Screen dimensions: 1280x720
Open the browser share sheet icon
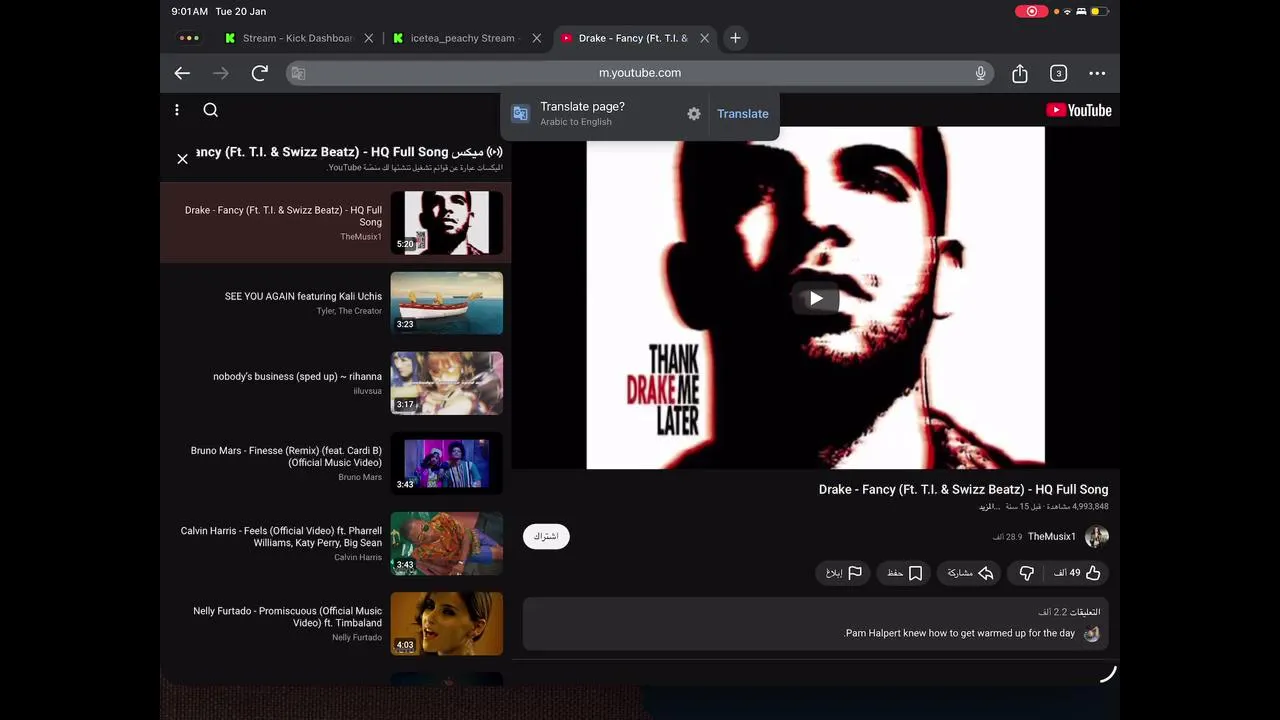point(1020,73)
